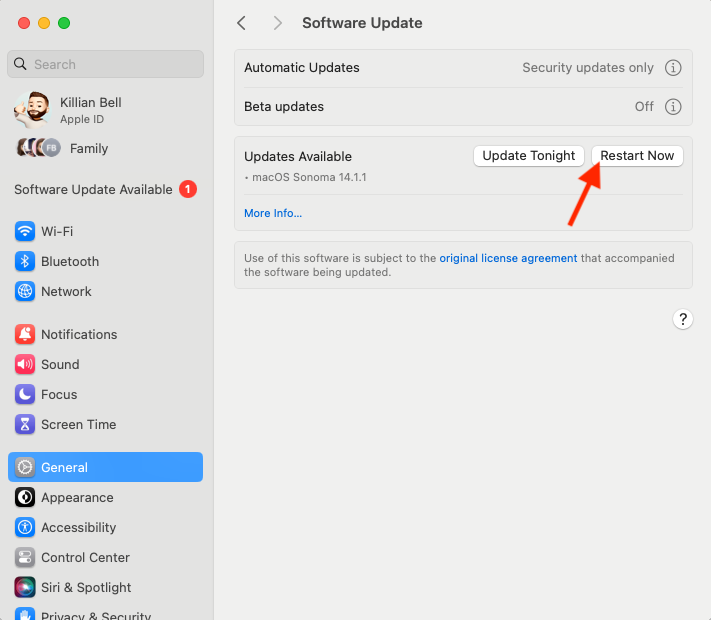Click the Notifications label in sidebar

pyautogui.click(x=79, y=334)
